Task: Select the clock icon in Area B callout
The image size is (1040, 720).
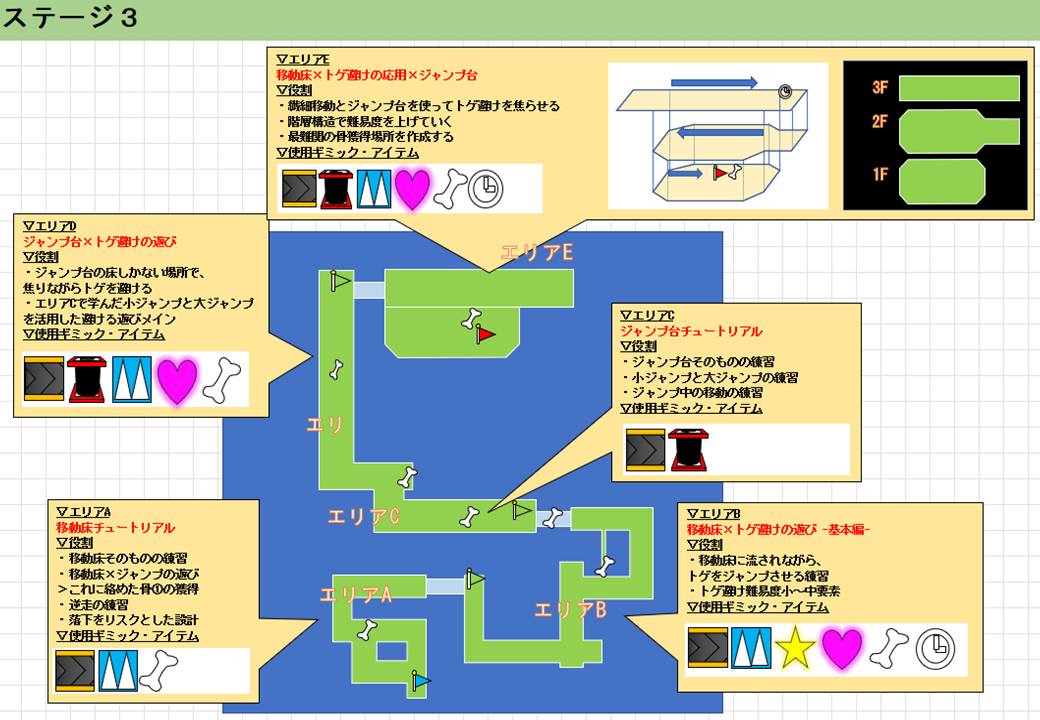Action: coord(933,649)
